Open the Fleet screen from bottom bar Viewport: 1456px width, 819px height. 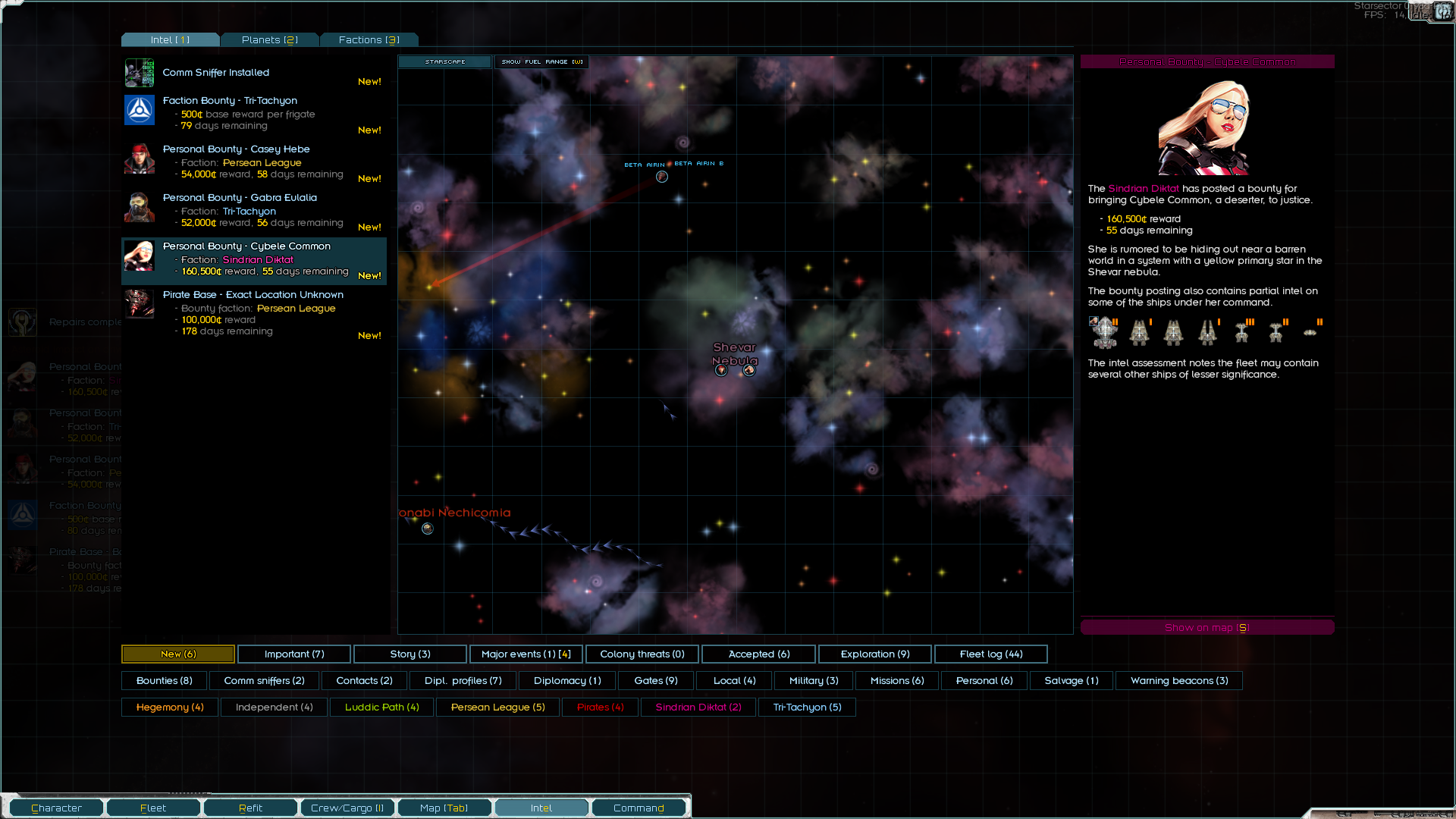[x=153, y=808]
